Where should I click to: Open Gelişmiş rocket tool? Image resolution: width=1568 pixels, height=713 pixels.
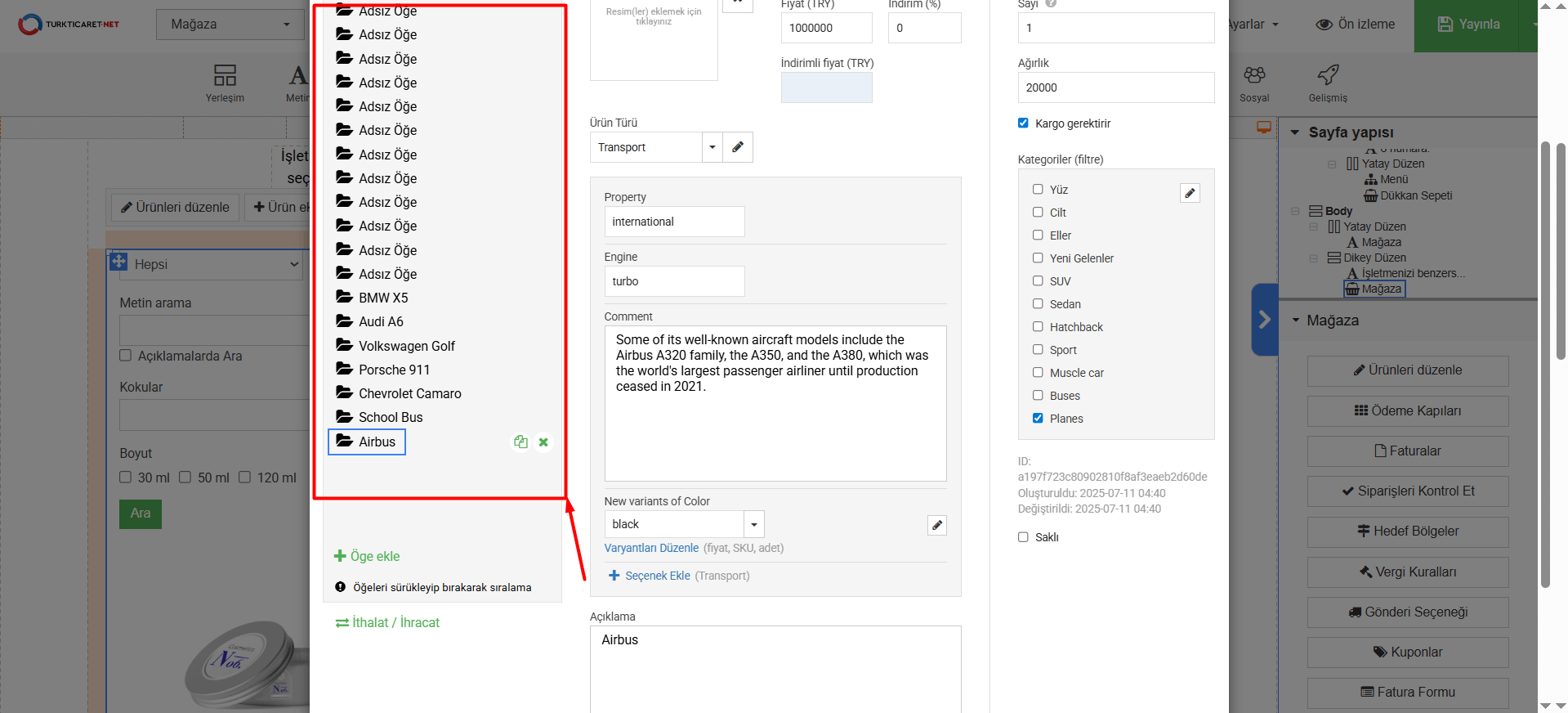[1328, 83]
